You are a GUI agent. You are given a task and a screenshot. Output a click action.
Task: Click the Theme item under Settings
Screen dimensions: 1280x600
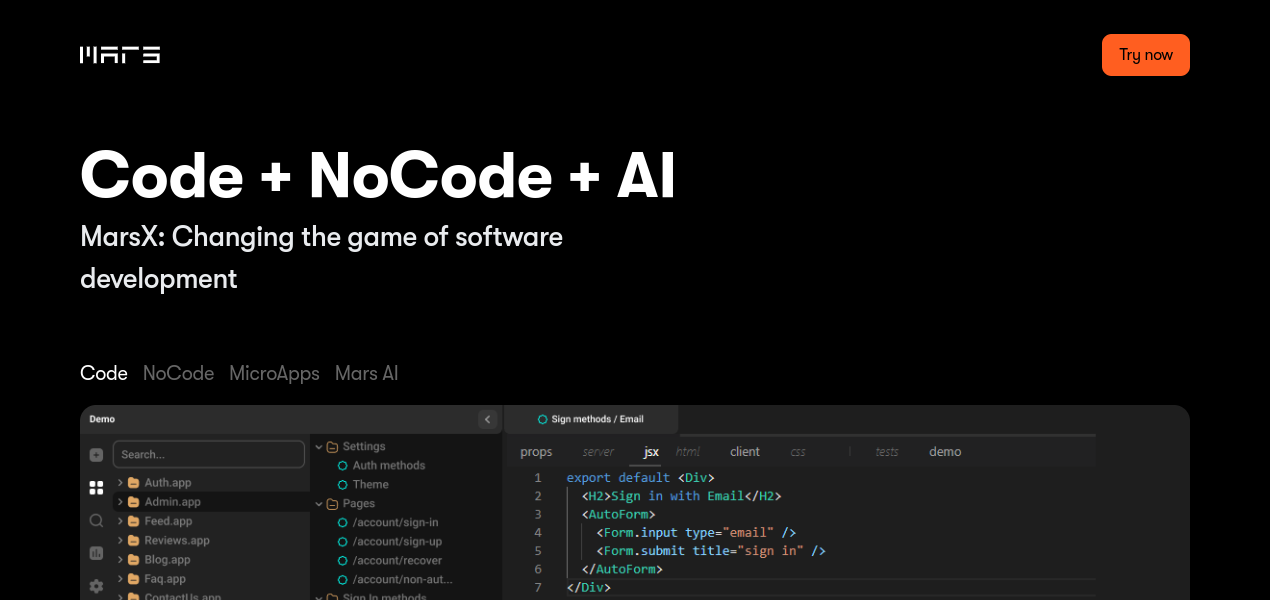pos(370,484)
